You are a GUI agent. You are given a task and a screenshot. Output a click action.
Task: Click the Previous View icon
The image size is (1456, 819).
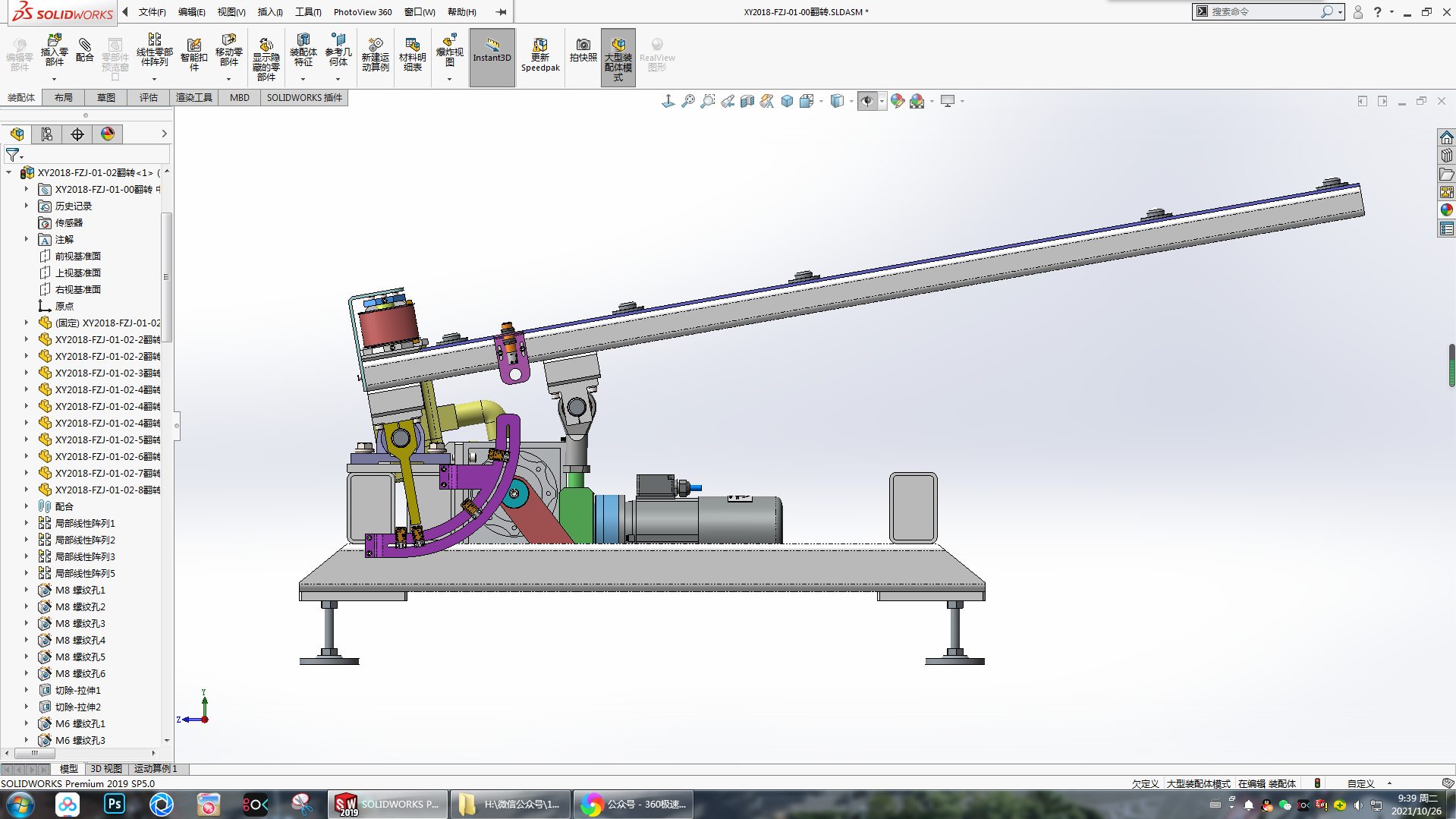(x=728, y=101)
